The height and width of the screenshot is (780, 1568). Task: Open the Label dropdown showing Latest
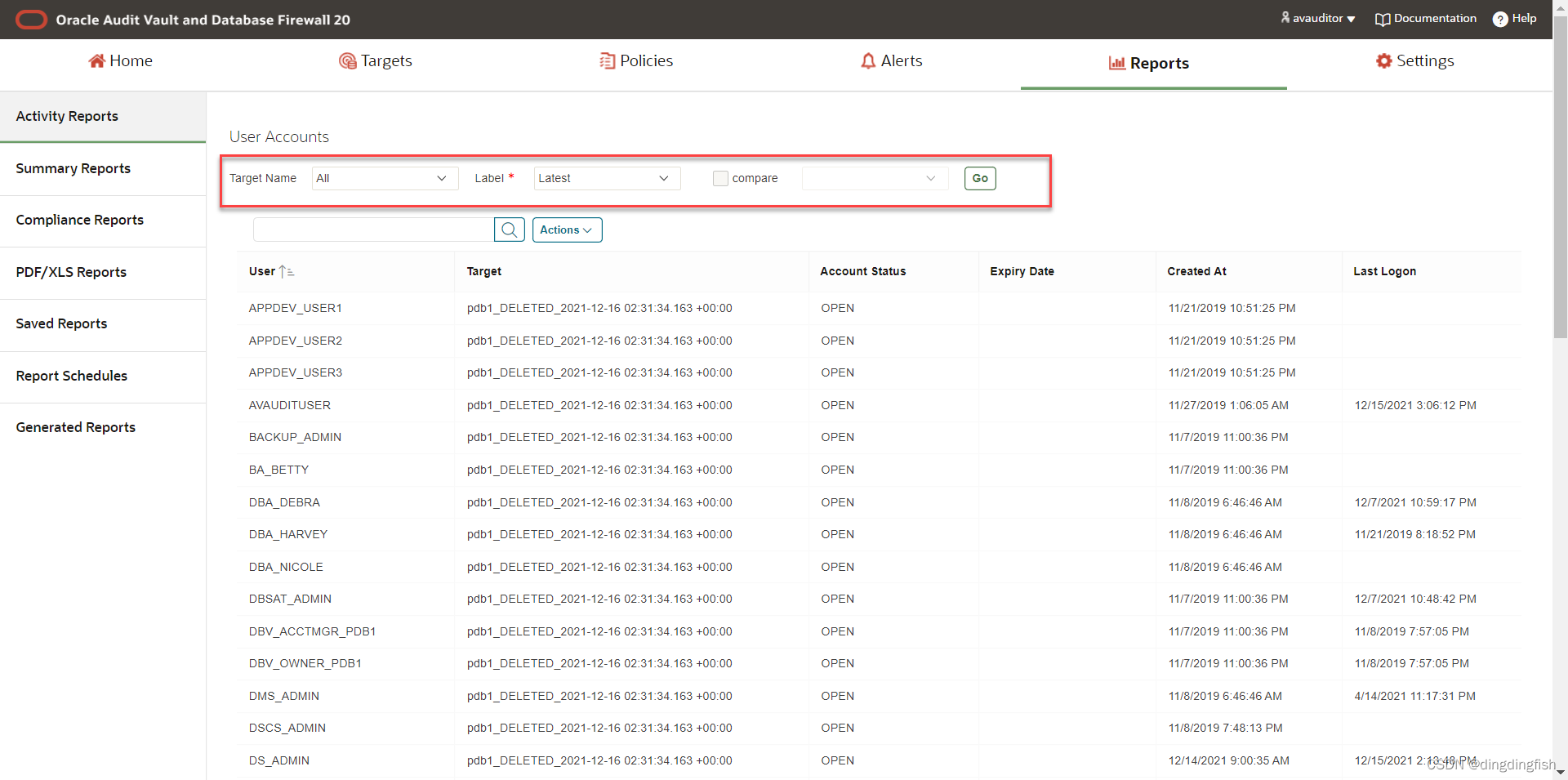click(x=607, y=178)
